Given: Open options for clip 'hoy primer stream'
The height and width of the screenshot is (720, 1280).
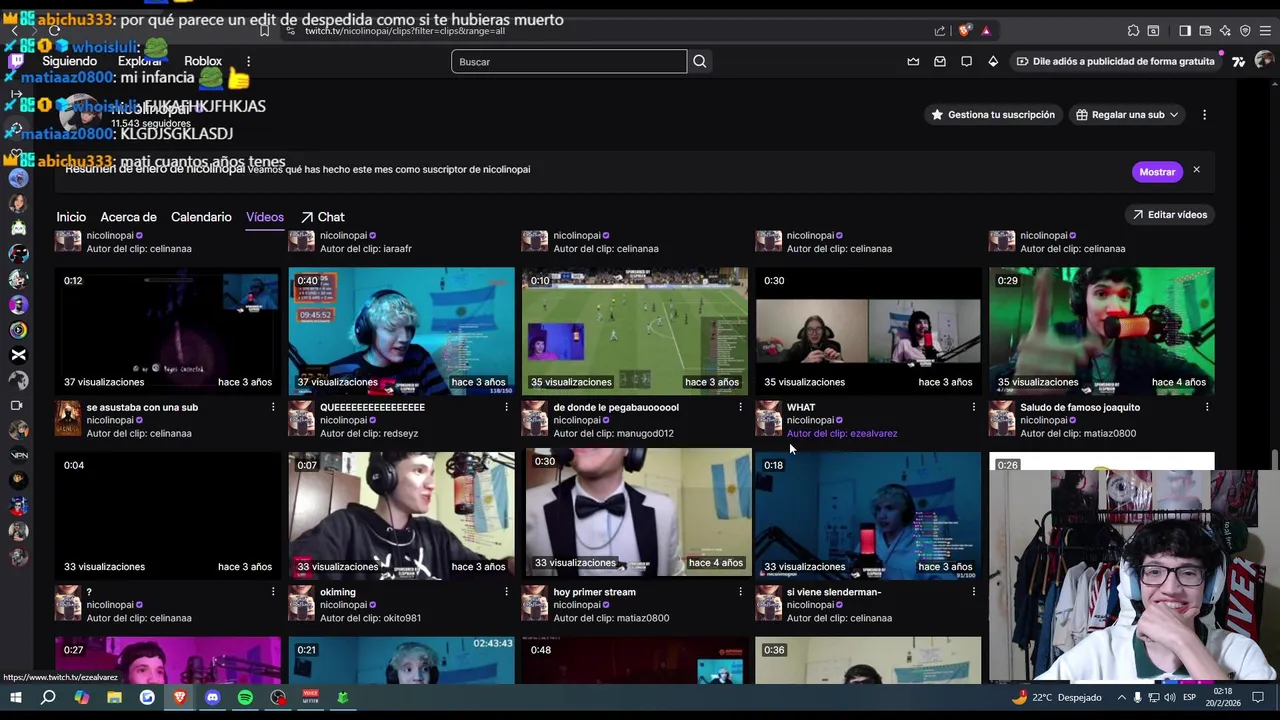Looking at the screenshot, I should coord(740,592).
